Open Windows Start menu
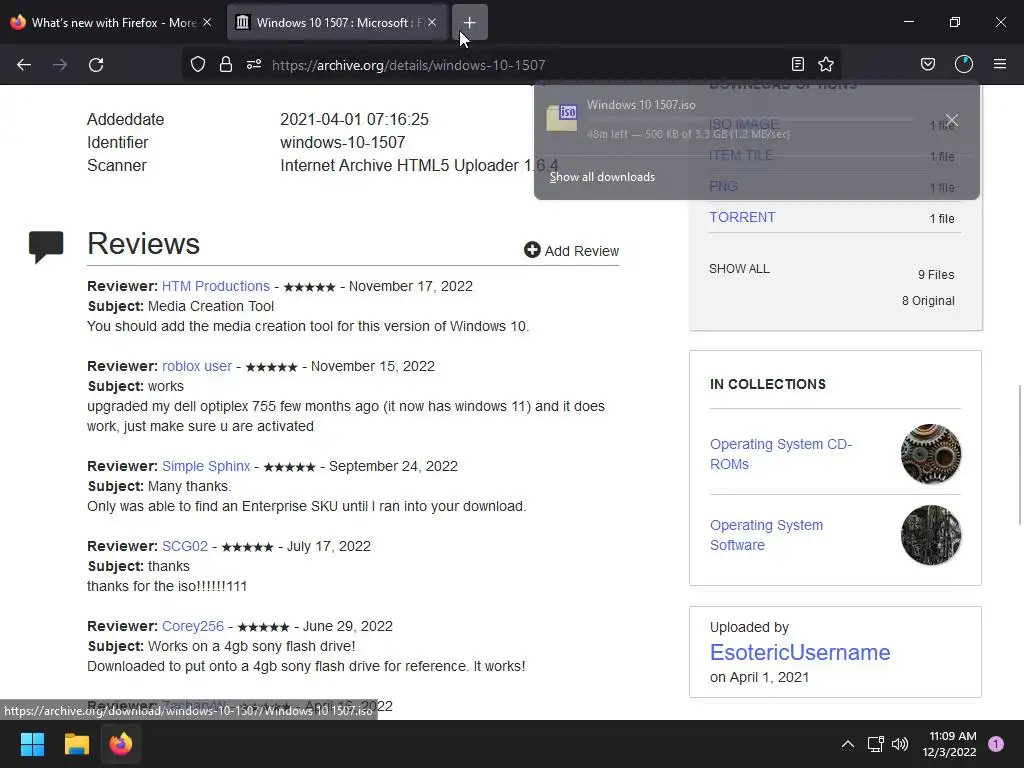The height and width of the screenshot is (768, 1024). point(32,744)
